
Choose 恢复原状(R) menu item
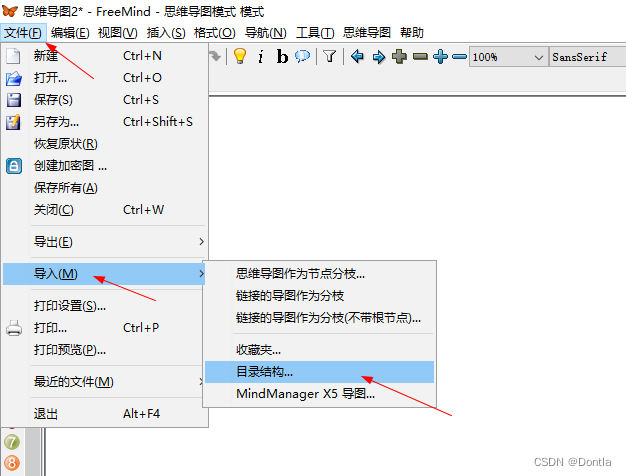[x=104, y=144]
